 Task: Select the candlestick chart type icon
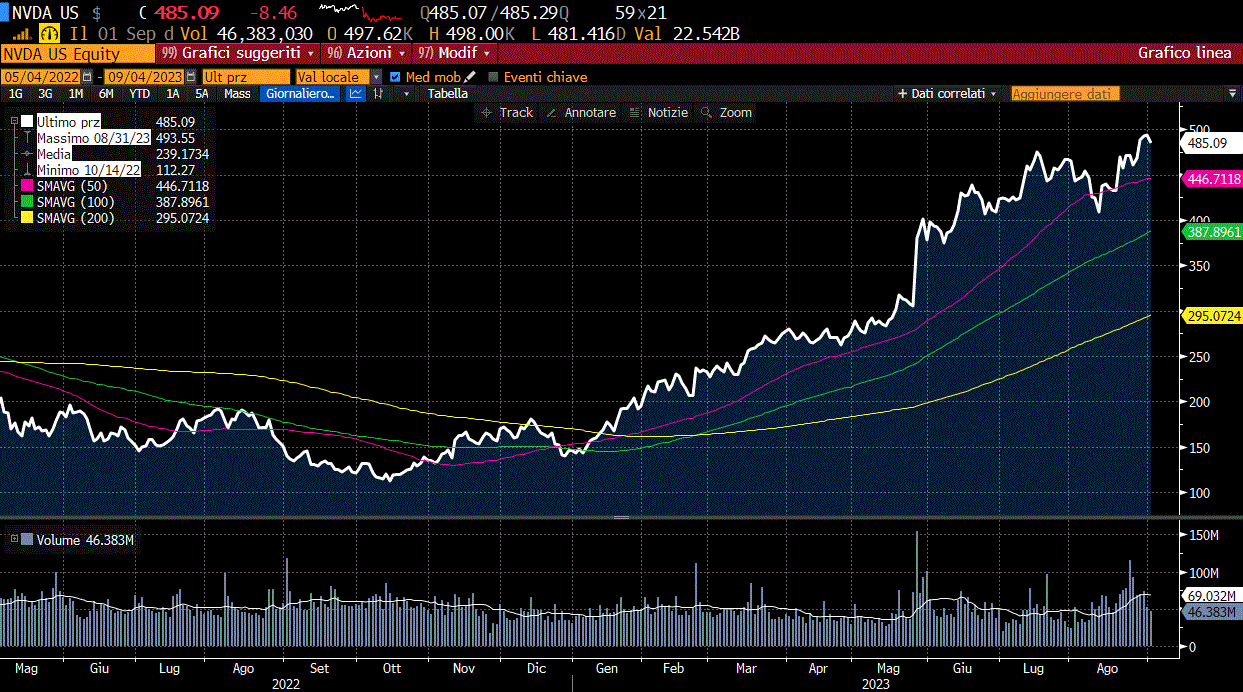click(379, 94)
